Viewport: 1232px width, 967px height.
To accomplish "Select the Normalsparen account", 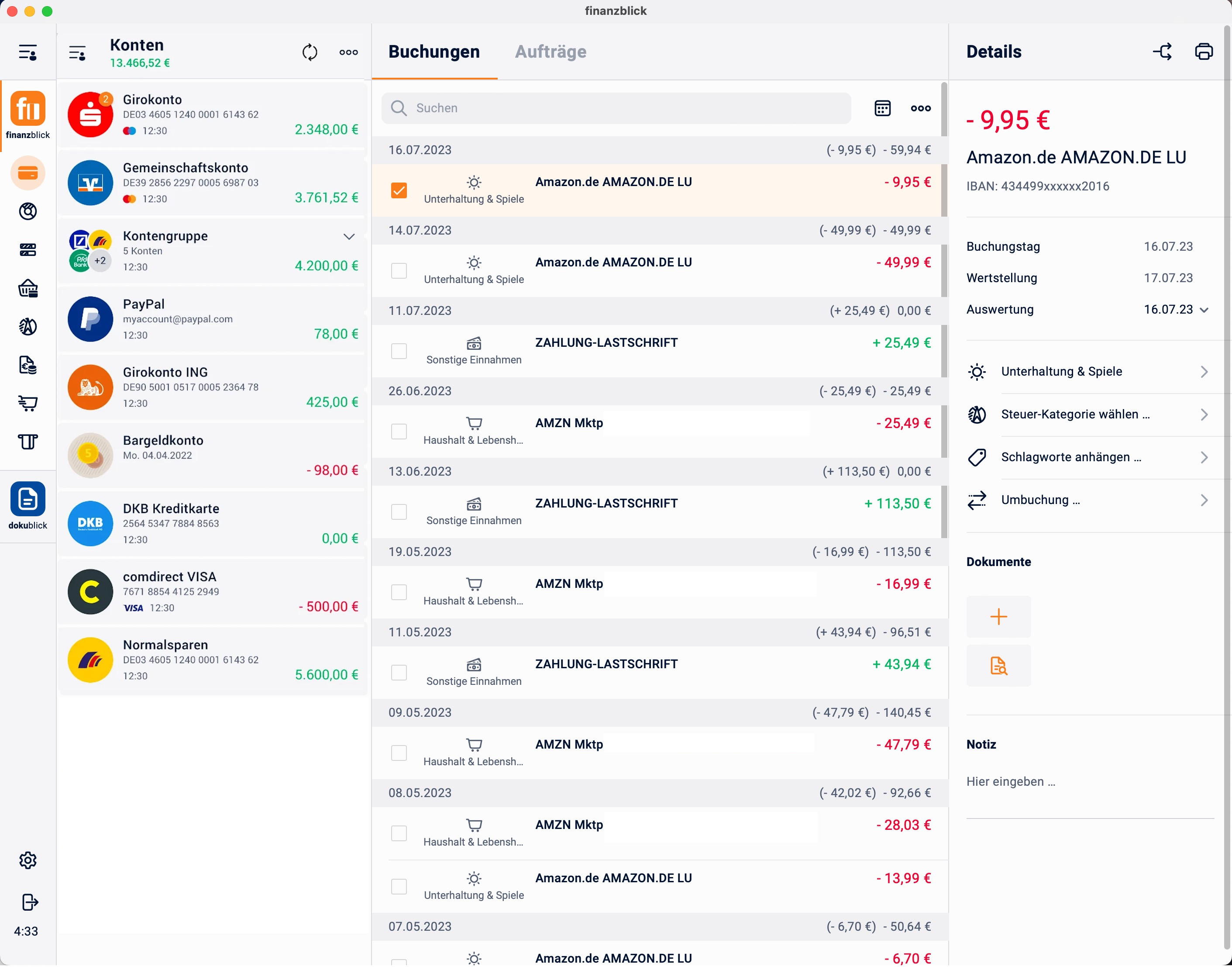I will coord(213,660).
